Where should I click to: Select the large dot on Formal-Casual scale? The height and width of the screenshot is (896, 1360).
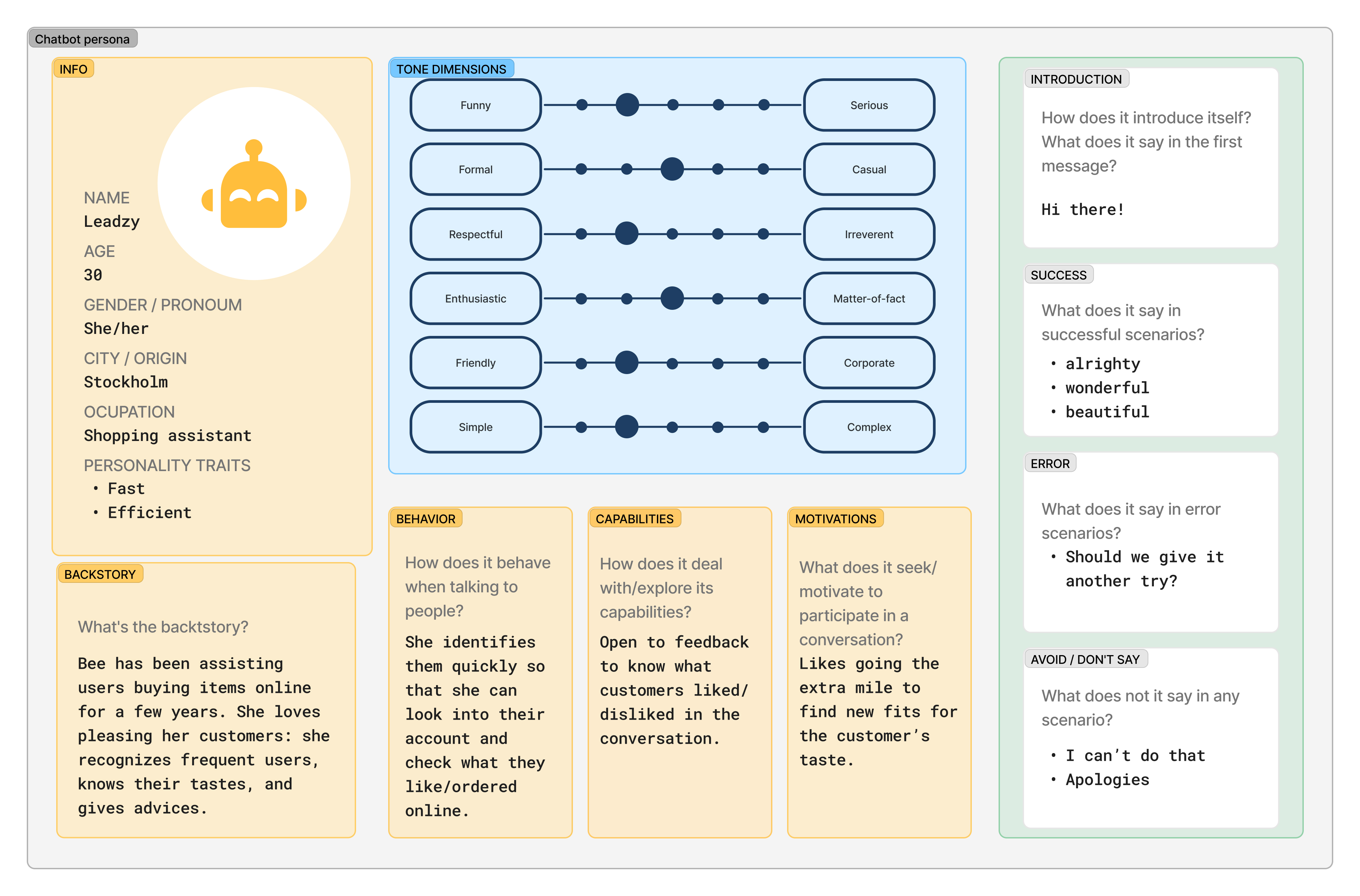tap(672, 169)
